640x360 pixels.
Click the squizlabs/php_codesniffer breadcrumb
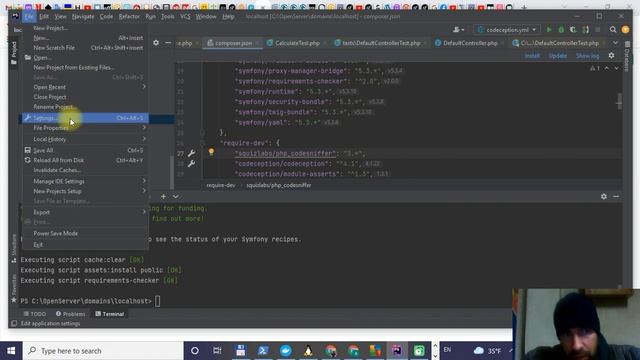pyautogui.click(x=279, y=185)
